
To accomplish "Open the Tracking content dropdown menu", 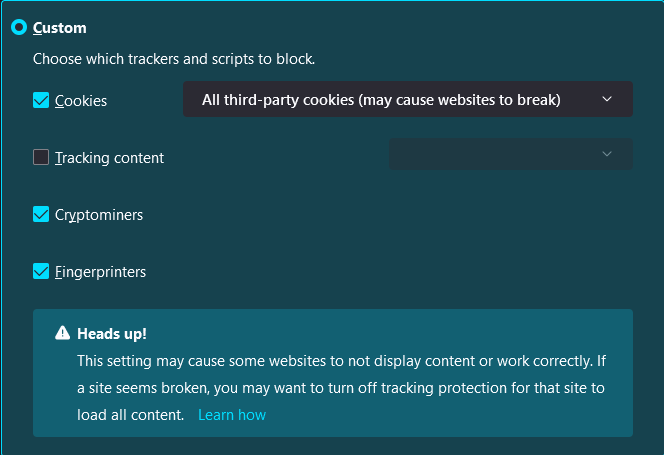I will tap(510, 154).
